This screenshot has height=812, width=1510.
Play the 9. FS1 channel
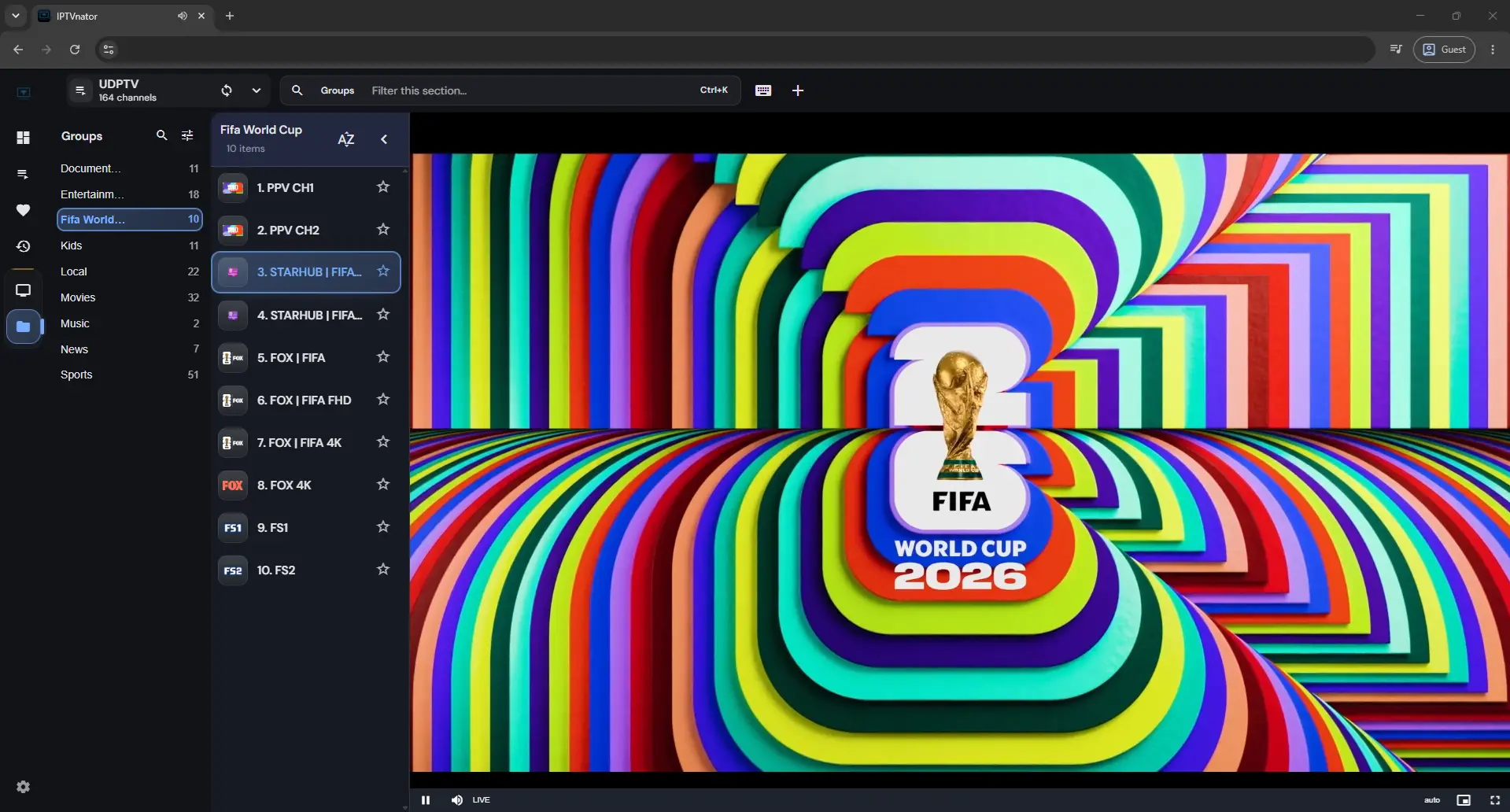306,527
